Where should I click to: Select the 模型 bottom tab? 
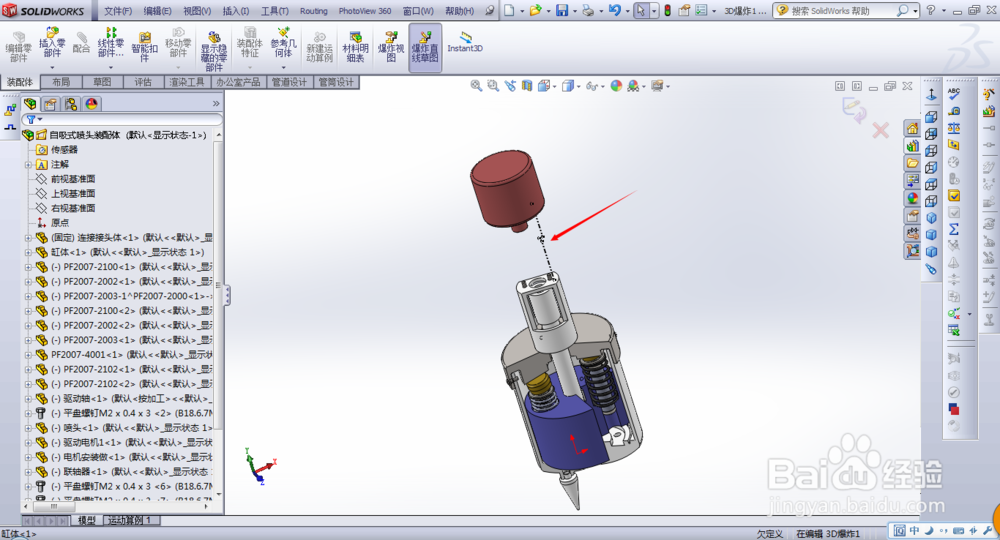point(87,520)
